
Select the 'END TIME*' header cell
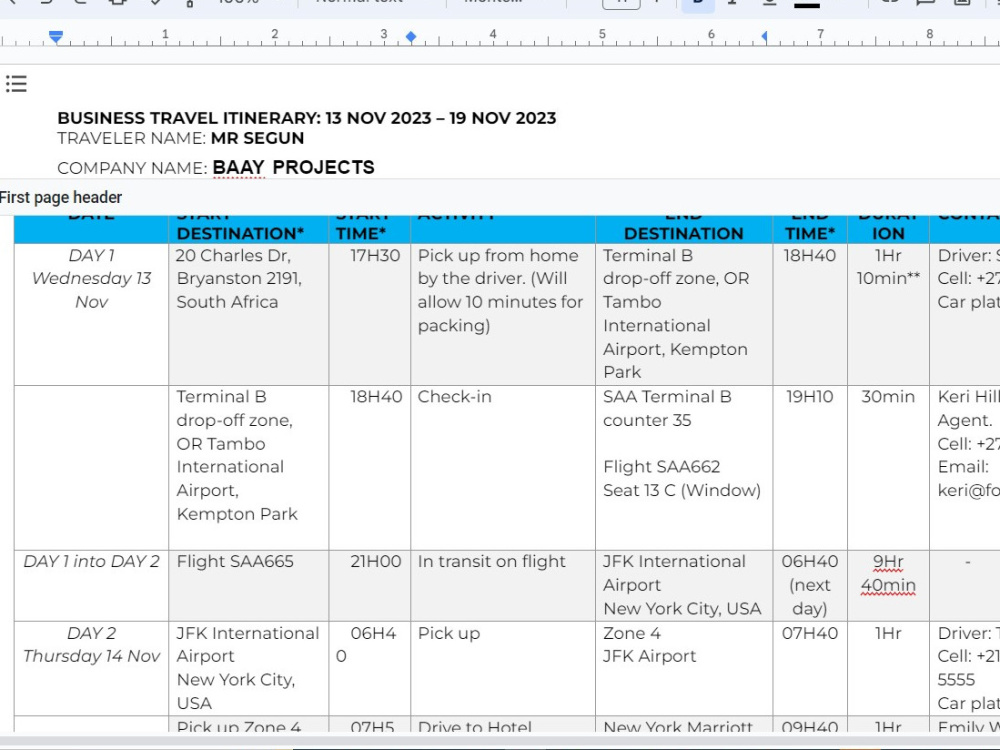pyautogui.click(x=810, y=229)
